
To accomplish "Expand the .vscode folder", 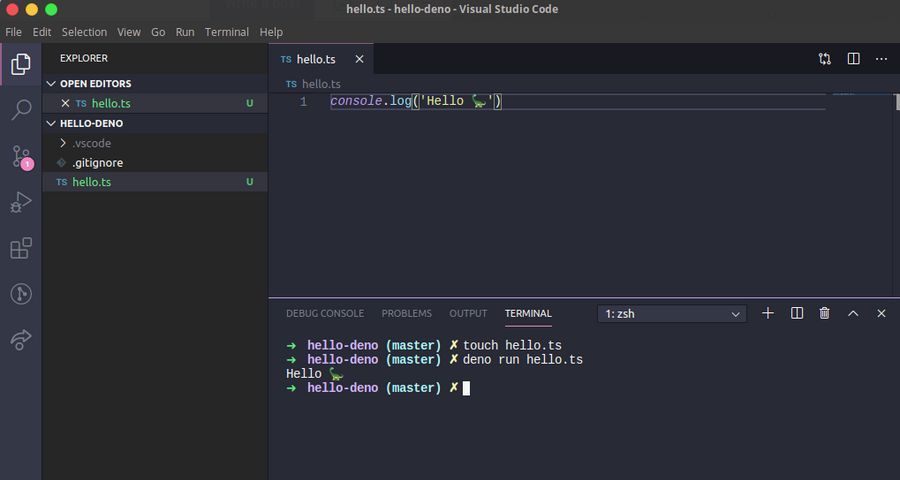I will (91, 143).
